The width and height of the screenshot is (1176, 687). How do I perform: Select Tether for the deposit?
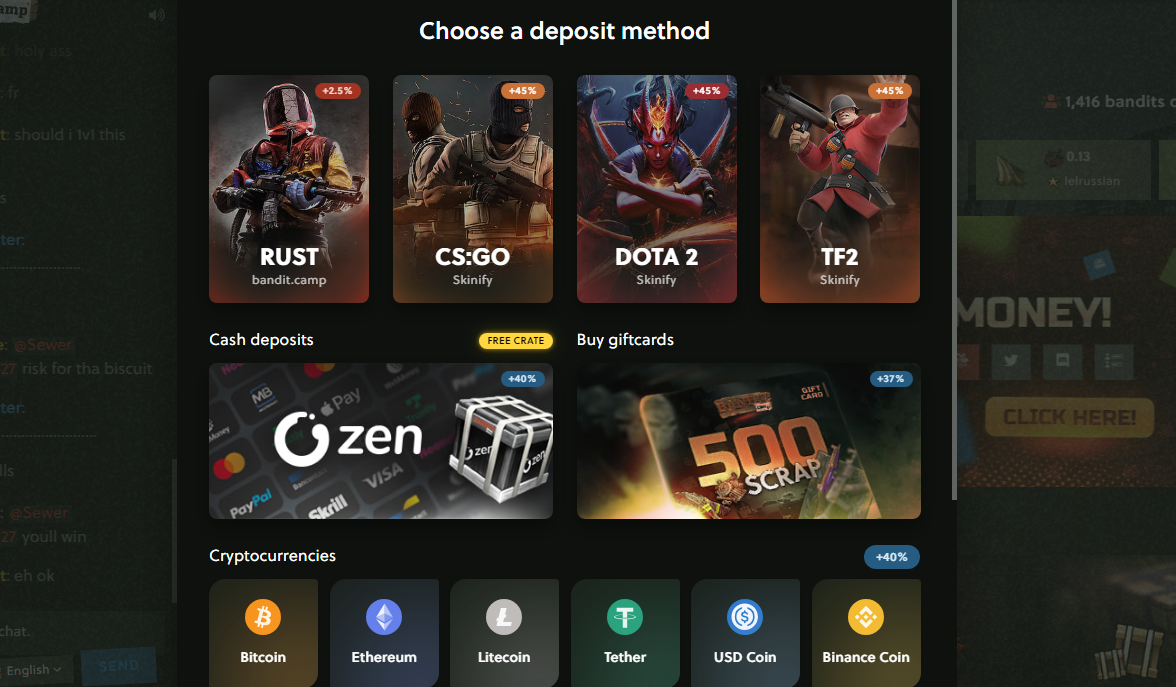625,633
